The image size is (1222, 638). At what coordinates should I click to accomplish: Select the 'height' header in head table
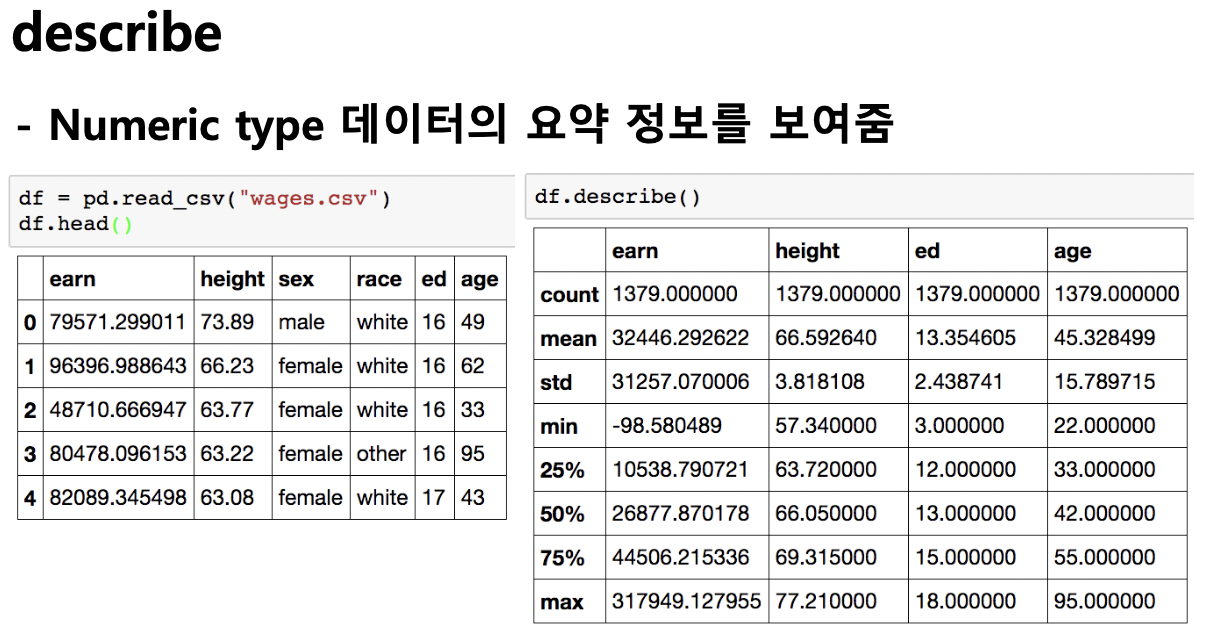(232, 279)
